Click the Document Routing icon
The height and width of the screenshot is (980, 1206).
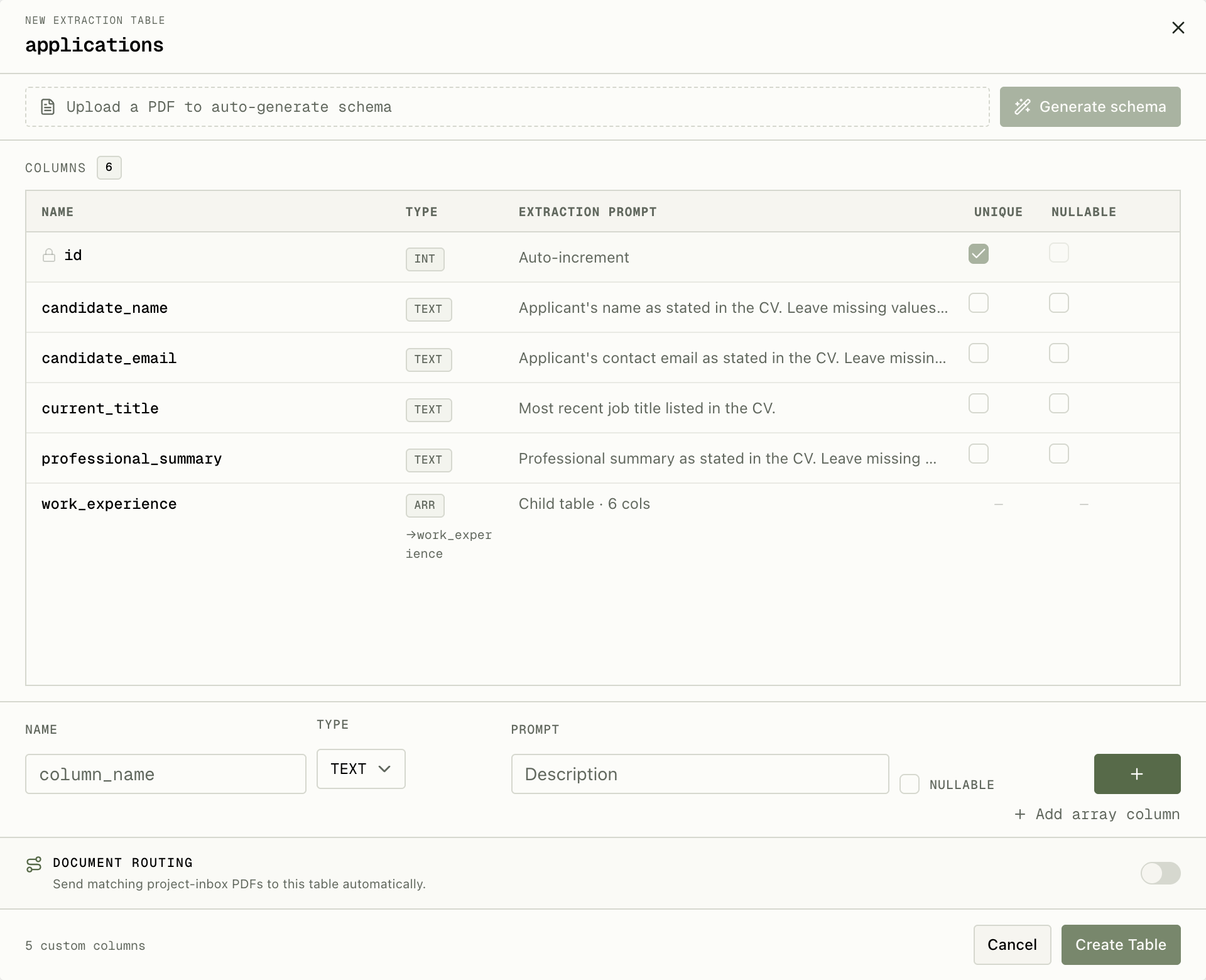click(x=34, y=864)
